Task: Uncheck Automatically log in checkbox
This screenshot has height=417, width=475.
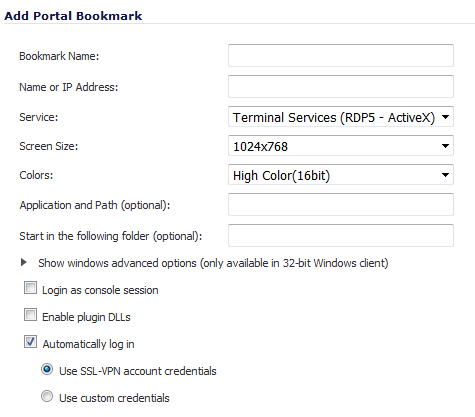Action: click(x=30, y=342)
